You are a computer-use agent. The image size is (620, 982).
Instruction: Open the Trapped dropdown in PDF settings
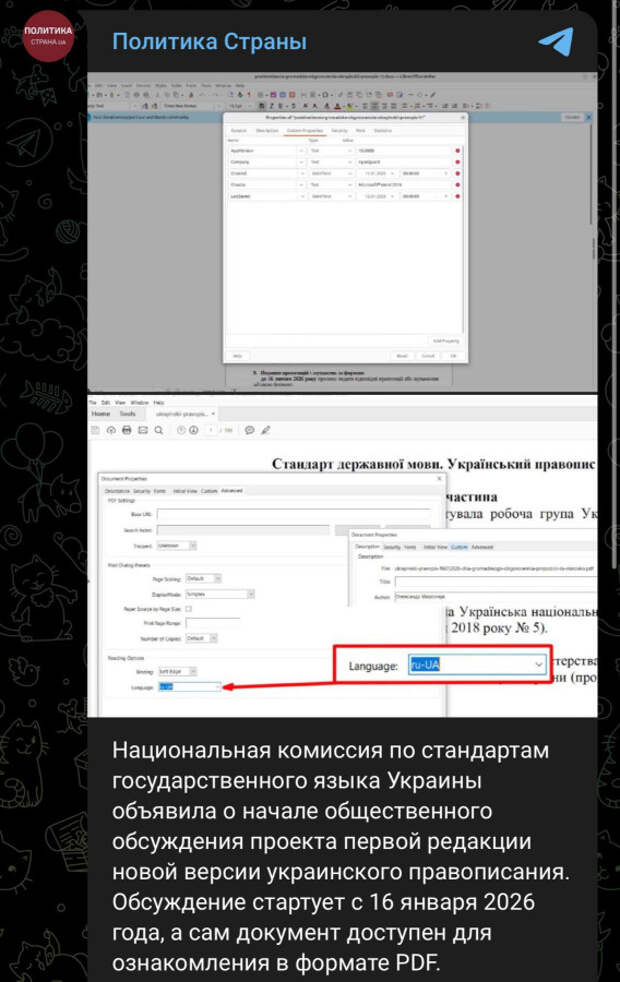[x=192, y=545]
